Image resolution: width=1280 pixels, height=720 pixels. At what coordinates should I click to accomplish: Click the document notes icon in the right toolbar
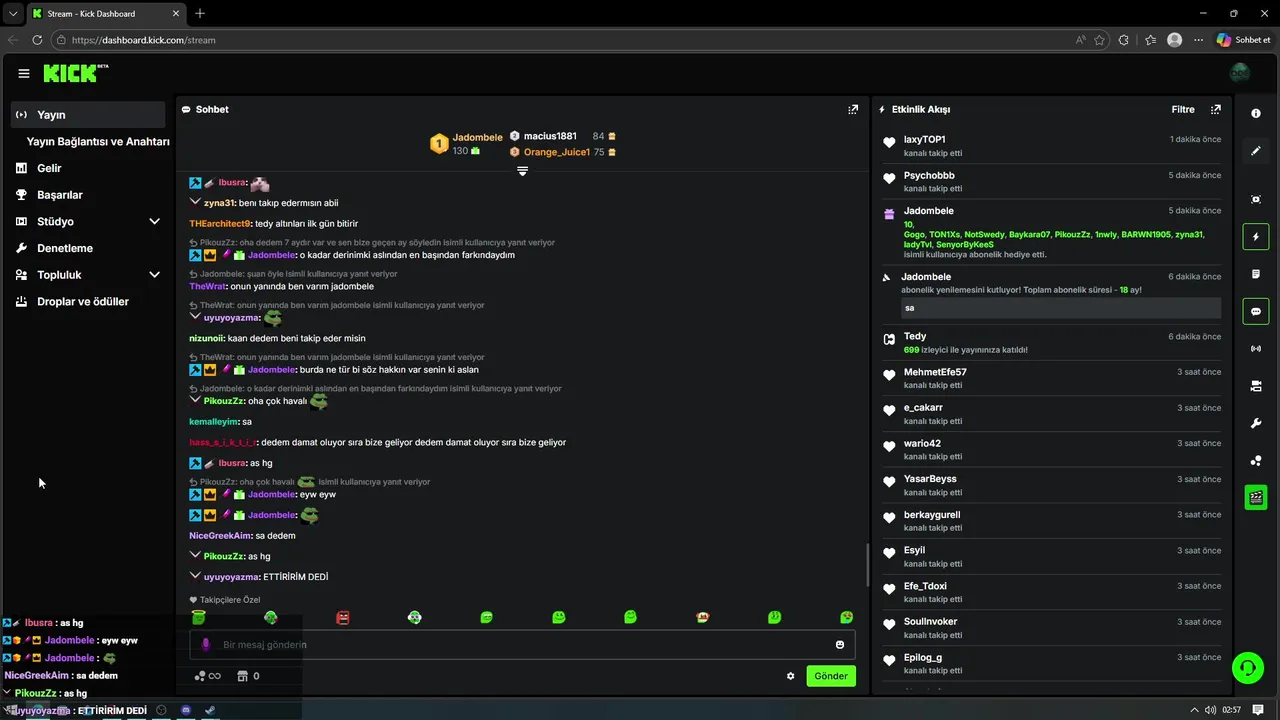[x=1256, y=274]
